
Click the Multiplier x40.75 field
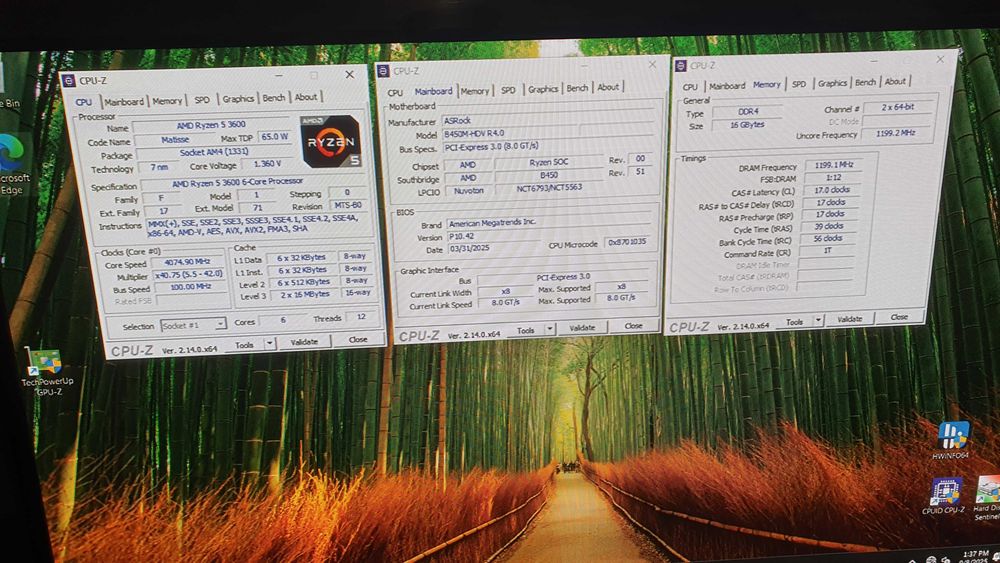188,274
